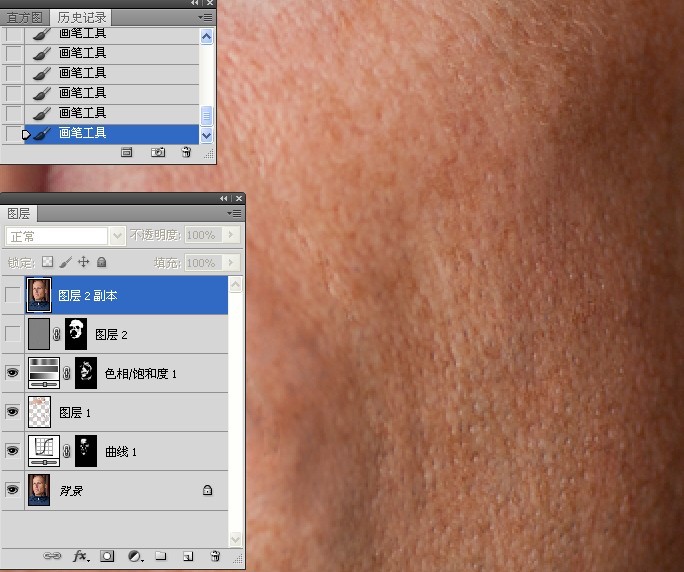Open the 不透明度 slider arrow

(x=231, y=235)
